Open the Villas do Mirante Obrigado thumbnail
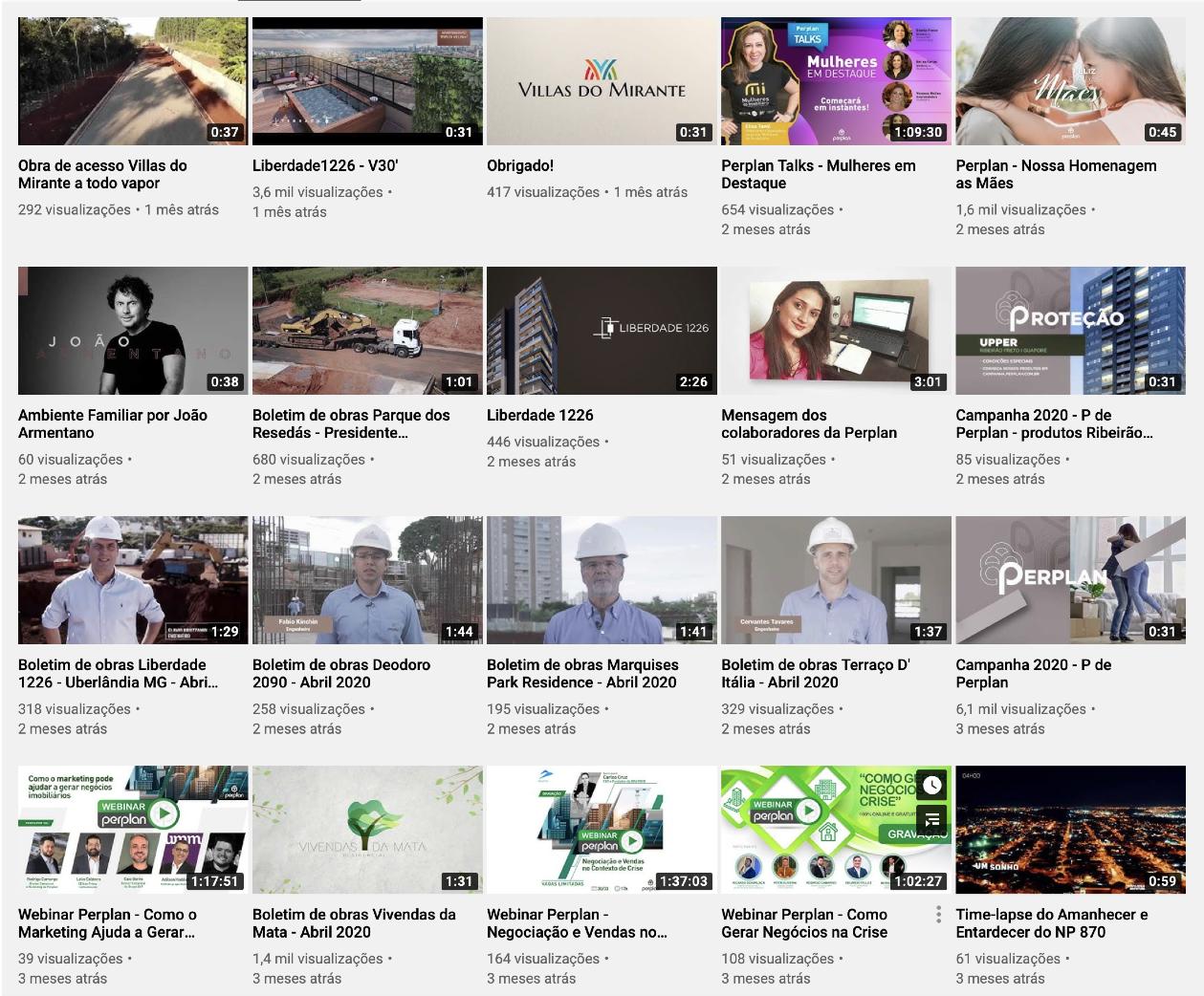The height and width of the screenshot is (996, 1204). pos(602,81)
